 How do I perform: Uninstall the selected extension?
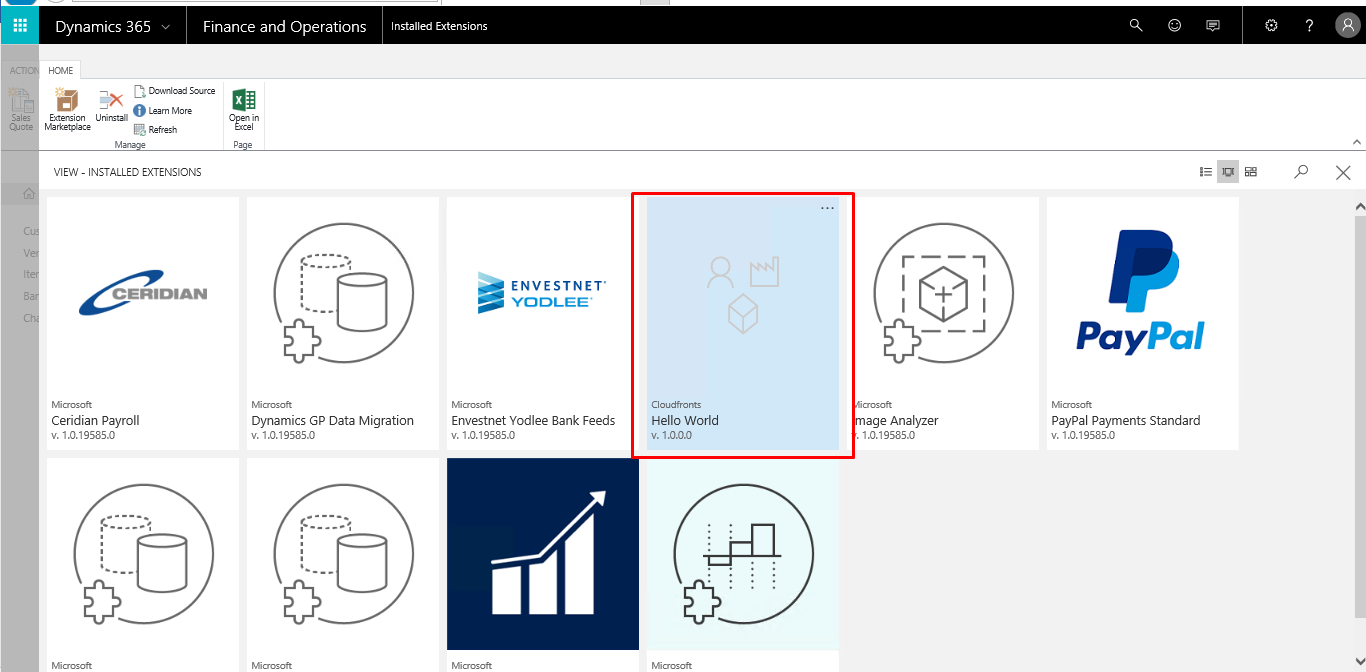coord(111,107)
